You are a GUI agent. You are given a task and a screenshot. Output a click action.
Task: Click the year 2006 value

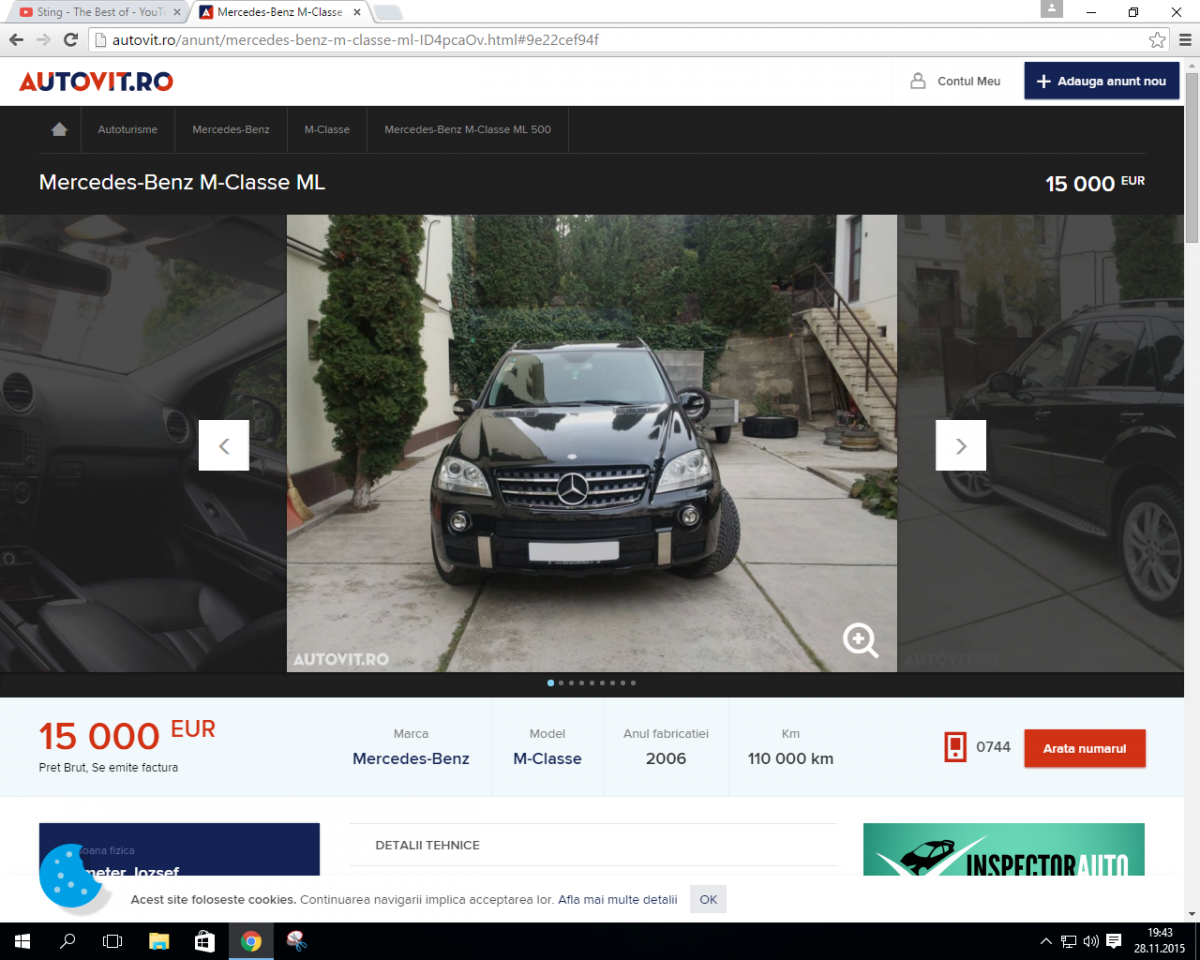click(x=666, y=758)
